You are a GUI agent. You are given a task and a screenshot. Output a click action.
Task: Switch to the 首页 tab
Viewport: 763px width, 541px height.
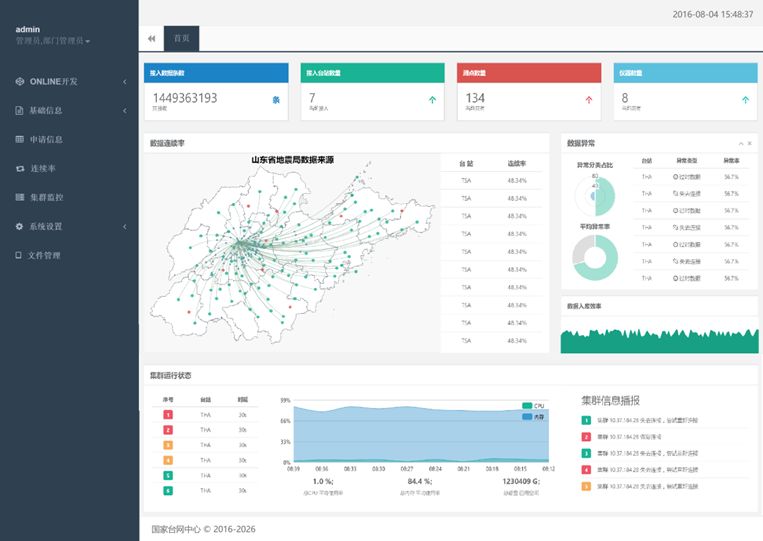click(x=181, y=39)
